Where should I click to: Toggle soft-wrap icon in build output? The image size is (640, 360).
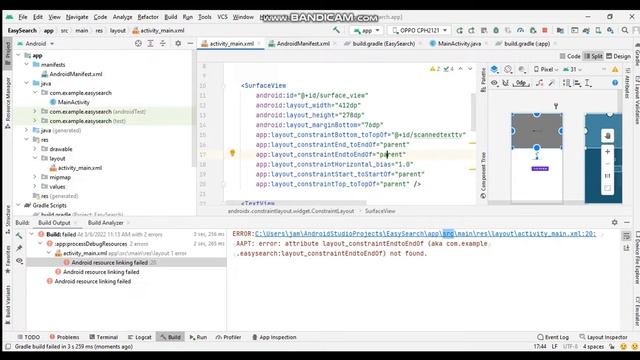click(627, 236)
